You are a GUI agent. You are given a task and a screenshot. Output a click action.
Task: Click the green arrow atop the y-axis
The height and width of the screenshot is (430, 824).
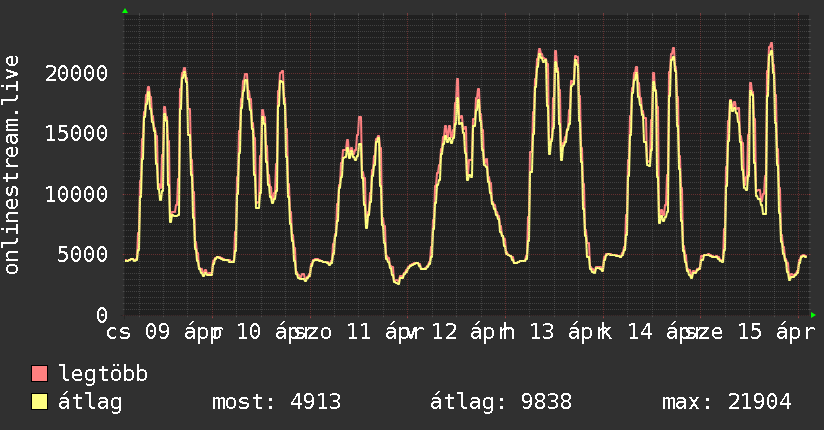(125, 11)
